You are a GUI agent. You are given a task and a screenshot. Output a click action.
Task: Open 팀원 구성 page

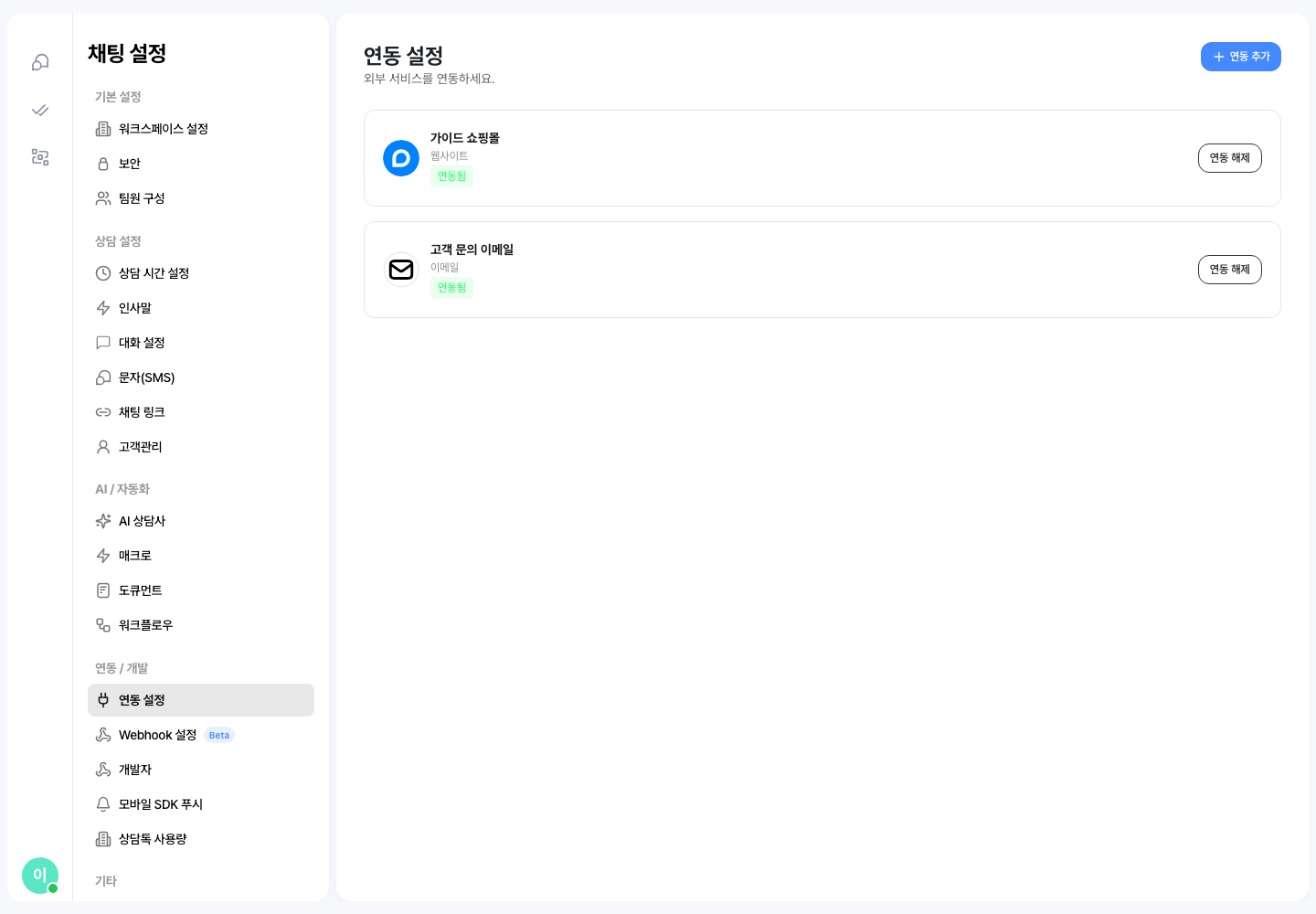(201, 198)
